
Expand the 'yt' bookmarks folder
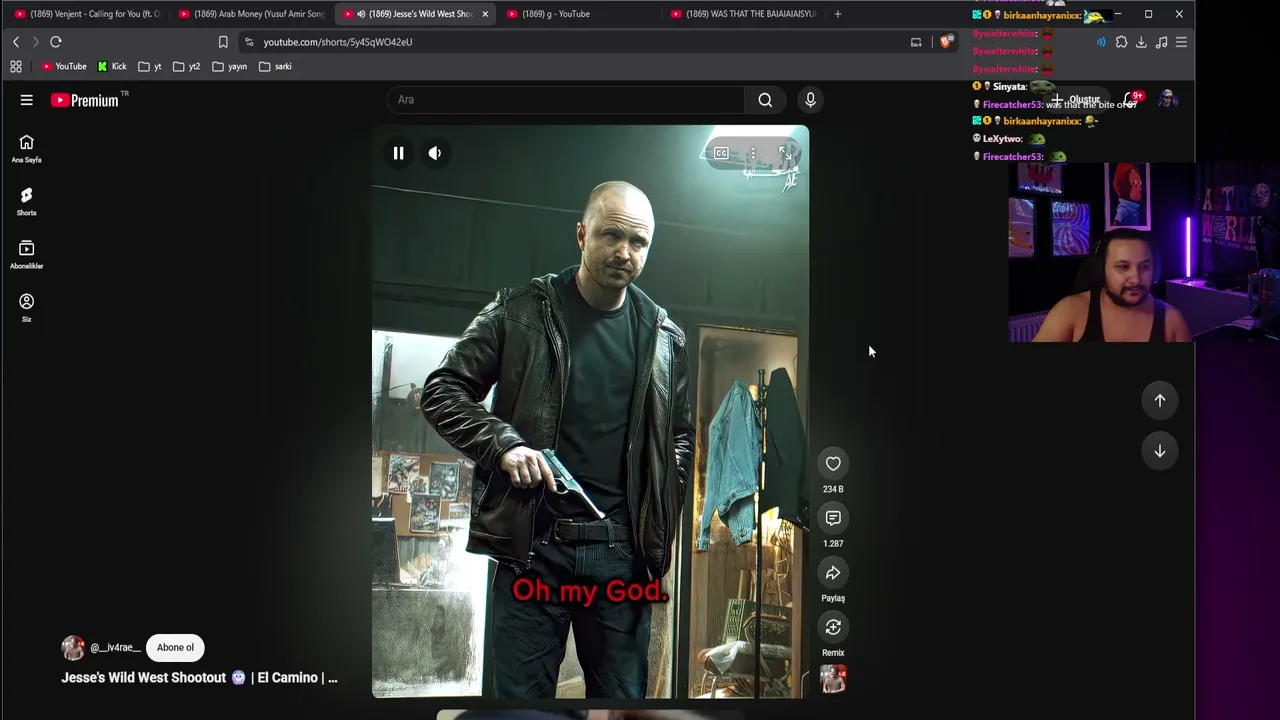coord(150,67)
